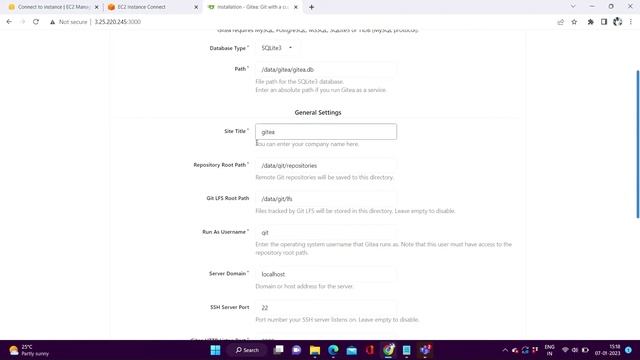Go back to the previous page

9,22
